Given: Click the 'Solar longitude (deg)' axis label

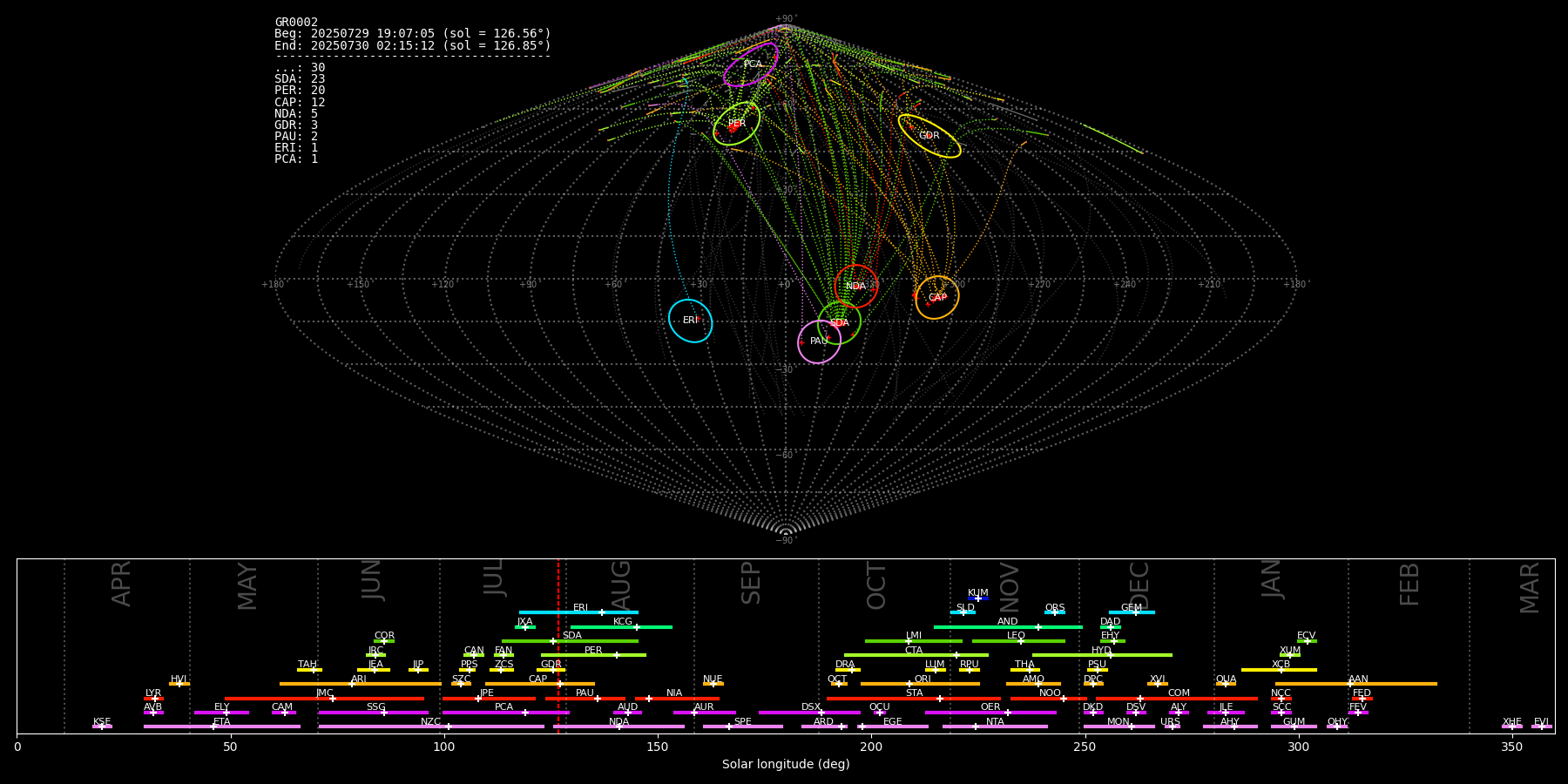Looking at the screenshot, I should pyautogui.click(x=786, y=764).
